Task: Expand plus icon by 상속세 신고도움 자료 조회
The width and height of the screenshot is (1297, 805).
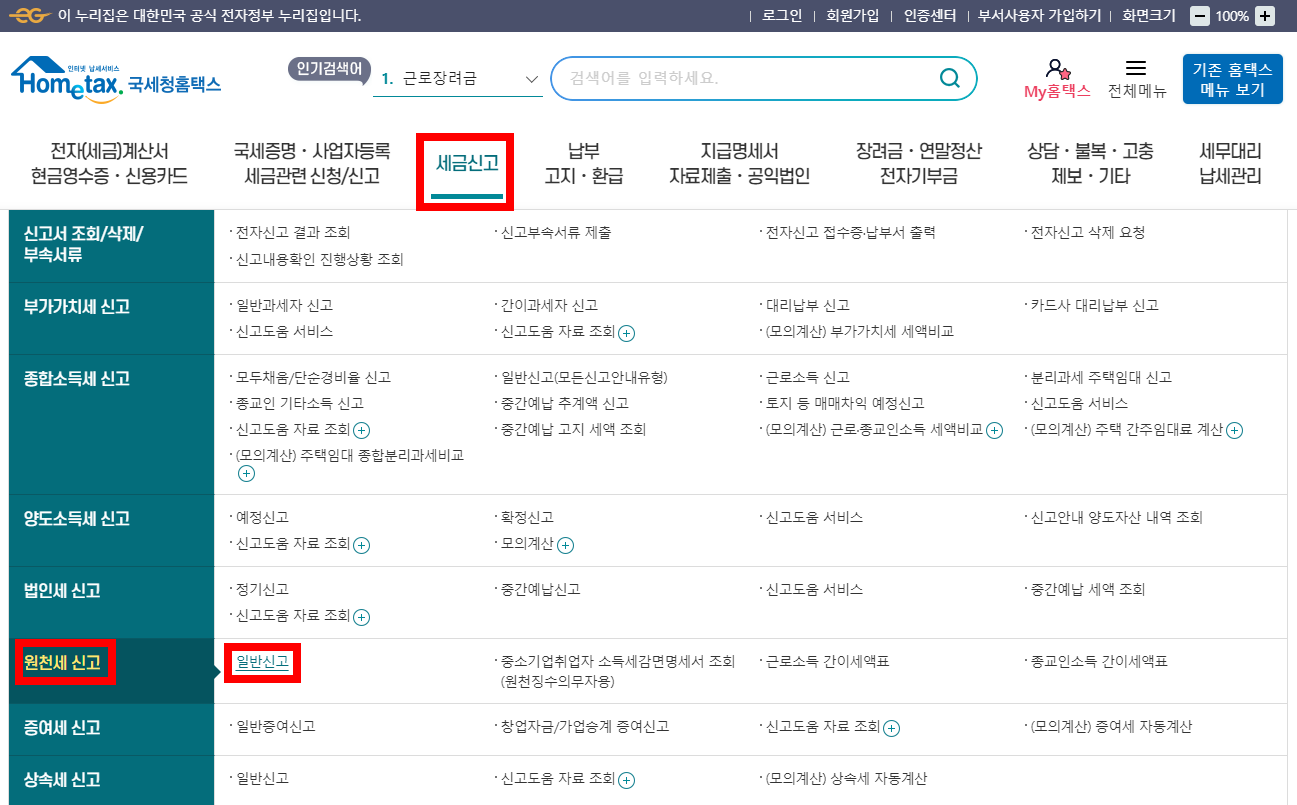Action: pos(627,780)
